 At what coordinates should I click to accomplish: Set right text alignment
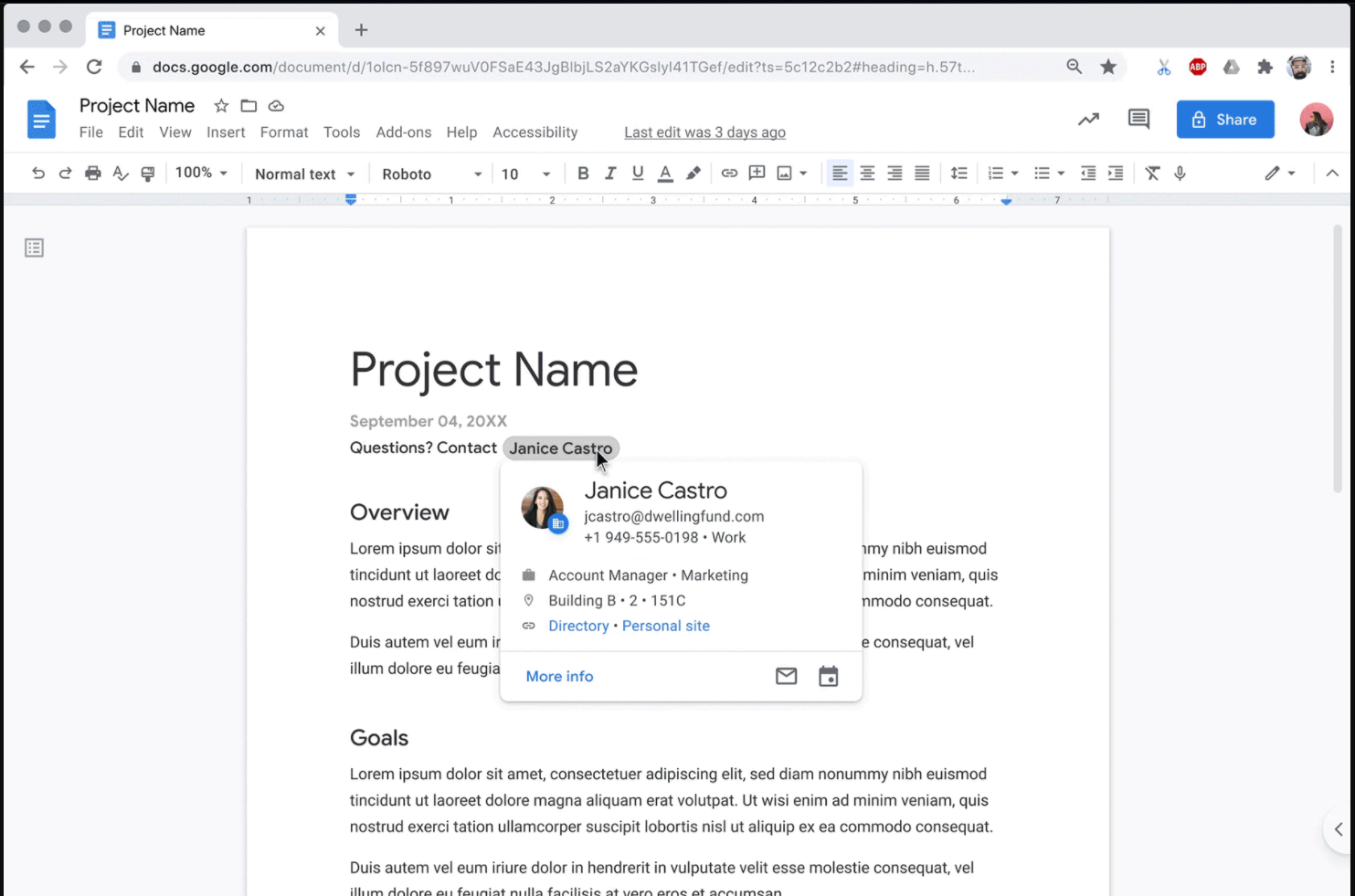tap(894, 173)
